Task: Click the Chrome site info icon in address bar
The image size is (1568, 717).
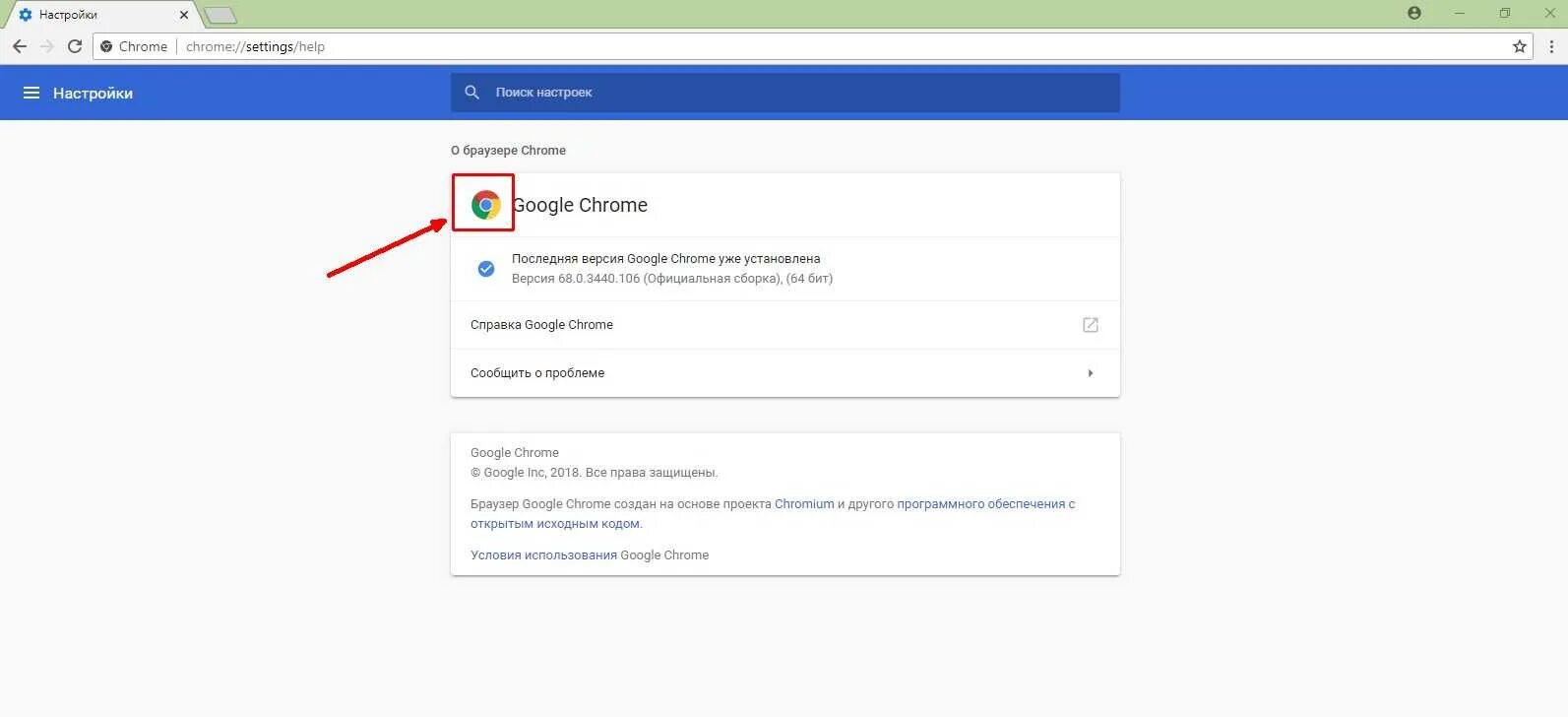Action: [106, 46]
